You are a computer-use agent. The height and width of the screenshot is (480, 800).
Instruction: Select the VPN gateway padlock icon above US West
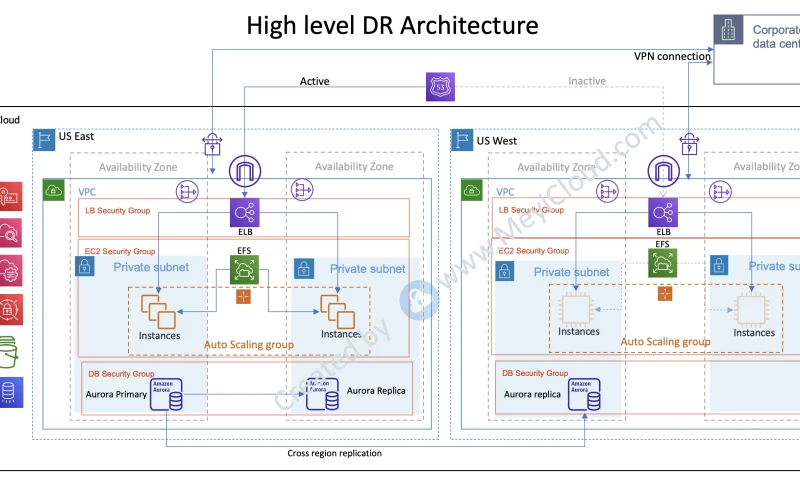coord(689,144)
